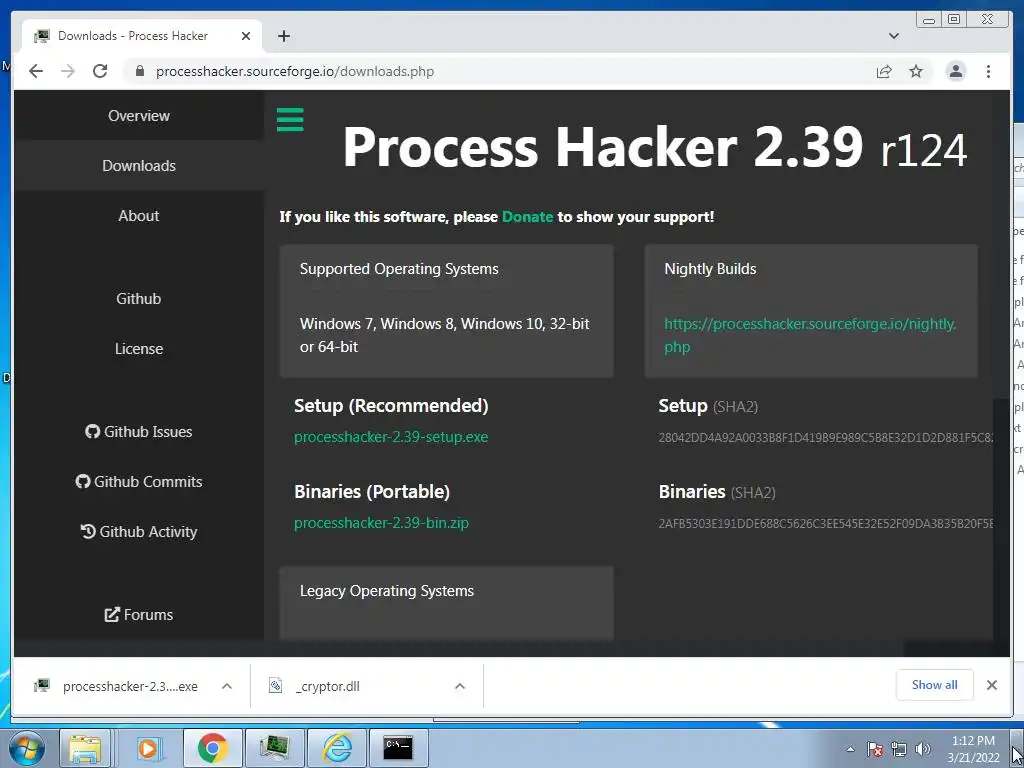Open Chrome's three-dot menu
This screenshot has height=768, width=1024.
click(x=988, y=71)
